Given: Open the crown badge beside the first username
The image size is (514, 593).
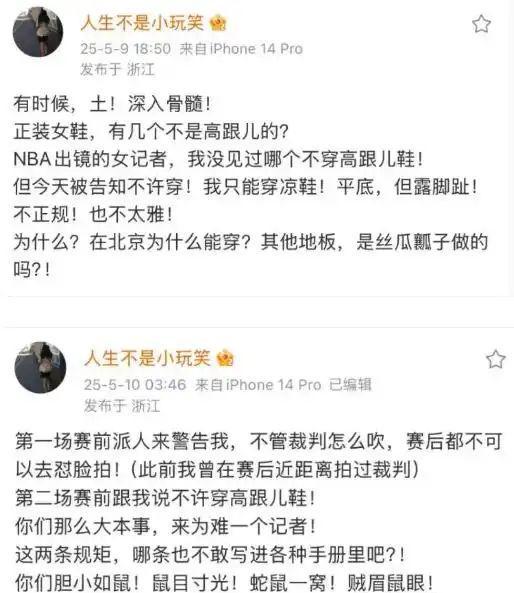Looking at the screenshot, I should [x=218, y=23].
